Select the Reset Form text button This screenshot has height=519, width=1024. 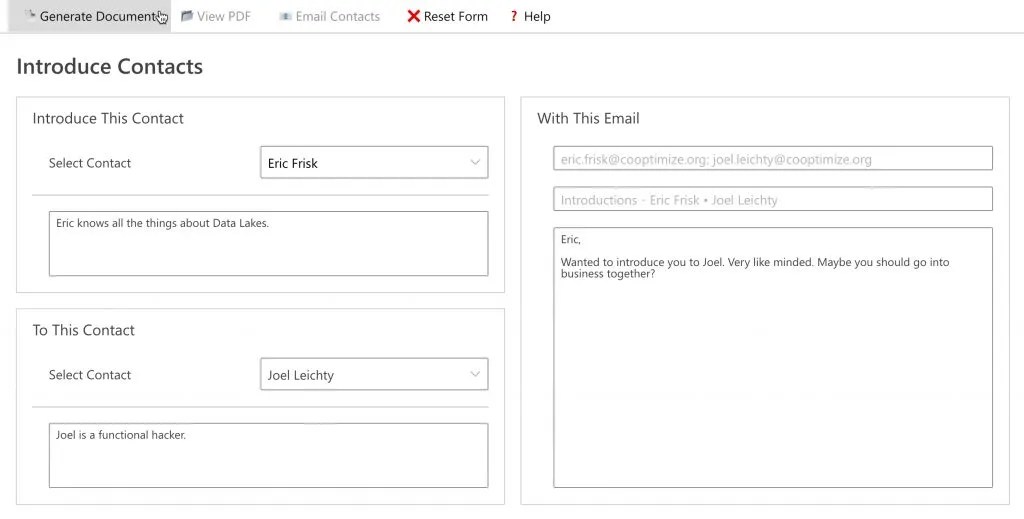point(455,16)
